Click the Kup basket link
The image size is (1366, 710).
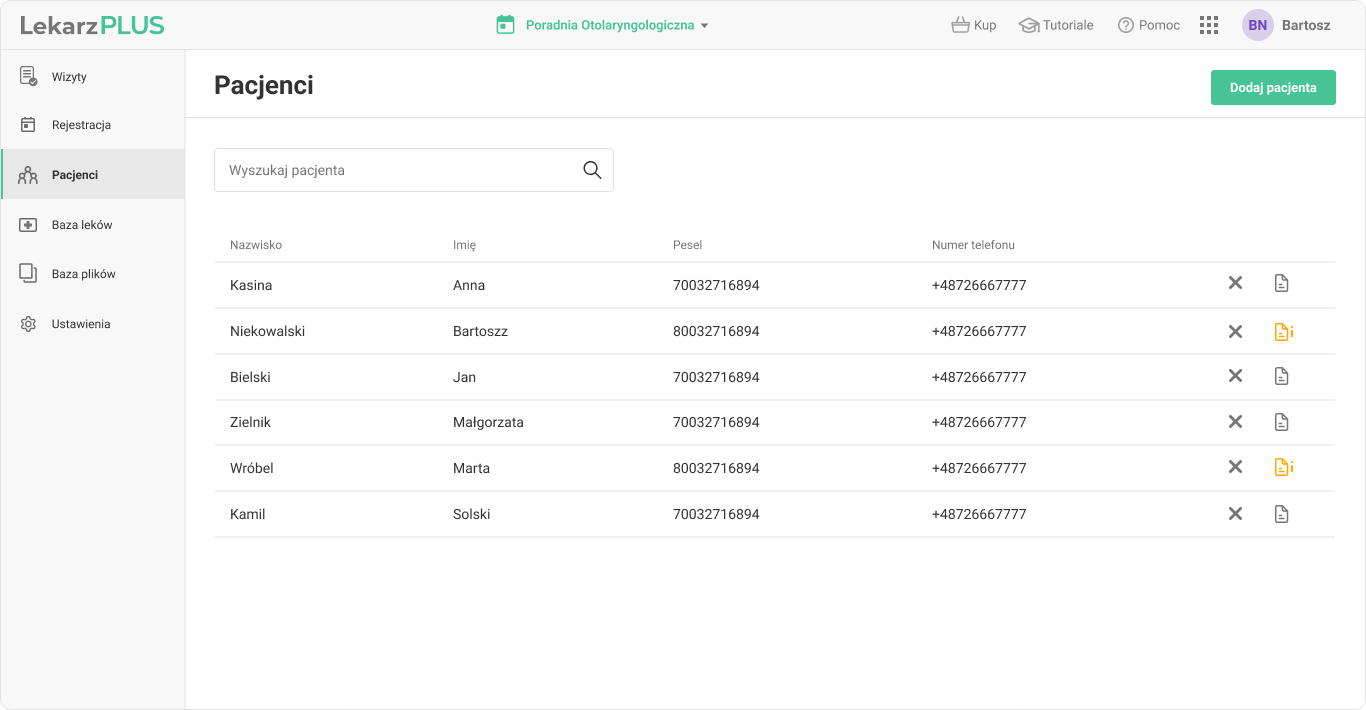974,25
